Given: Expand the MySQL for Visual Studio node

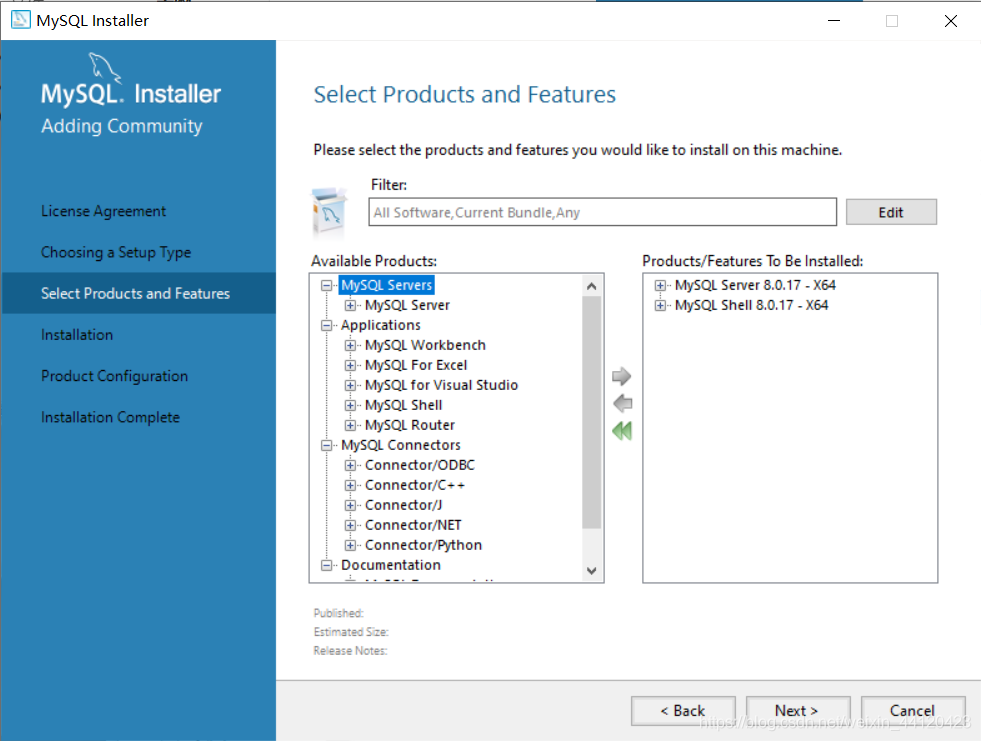Looking at the screenshot, I should [350, 386].
